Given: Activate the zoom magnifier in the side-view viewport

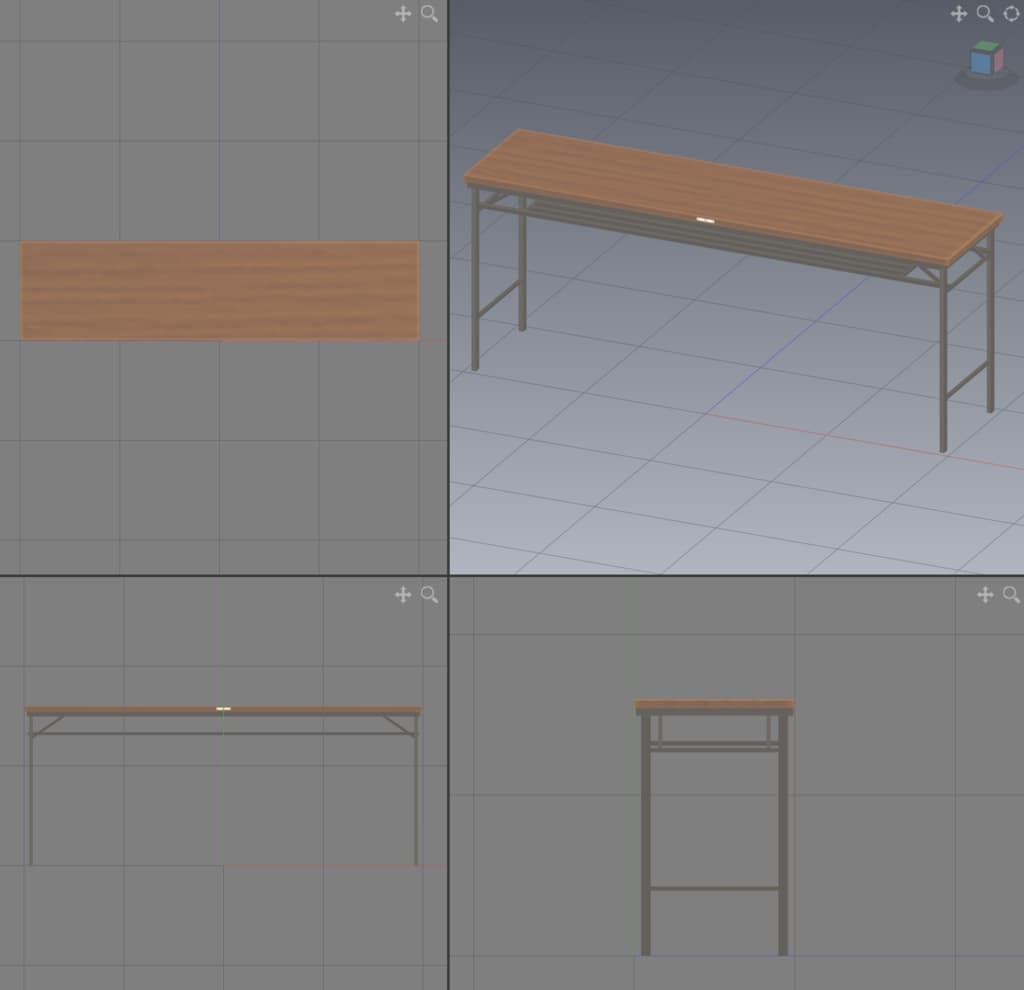Looking at the screenshot, I should tap(1010, 595).
